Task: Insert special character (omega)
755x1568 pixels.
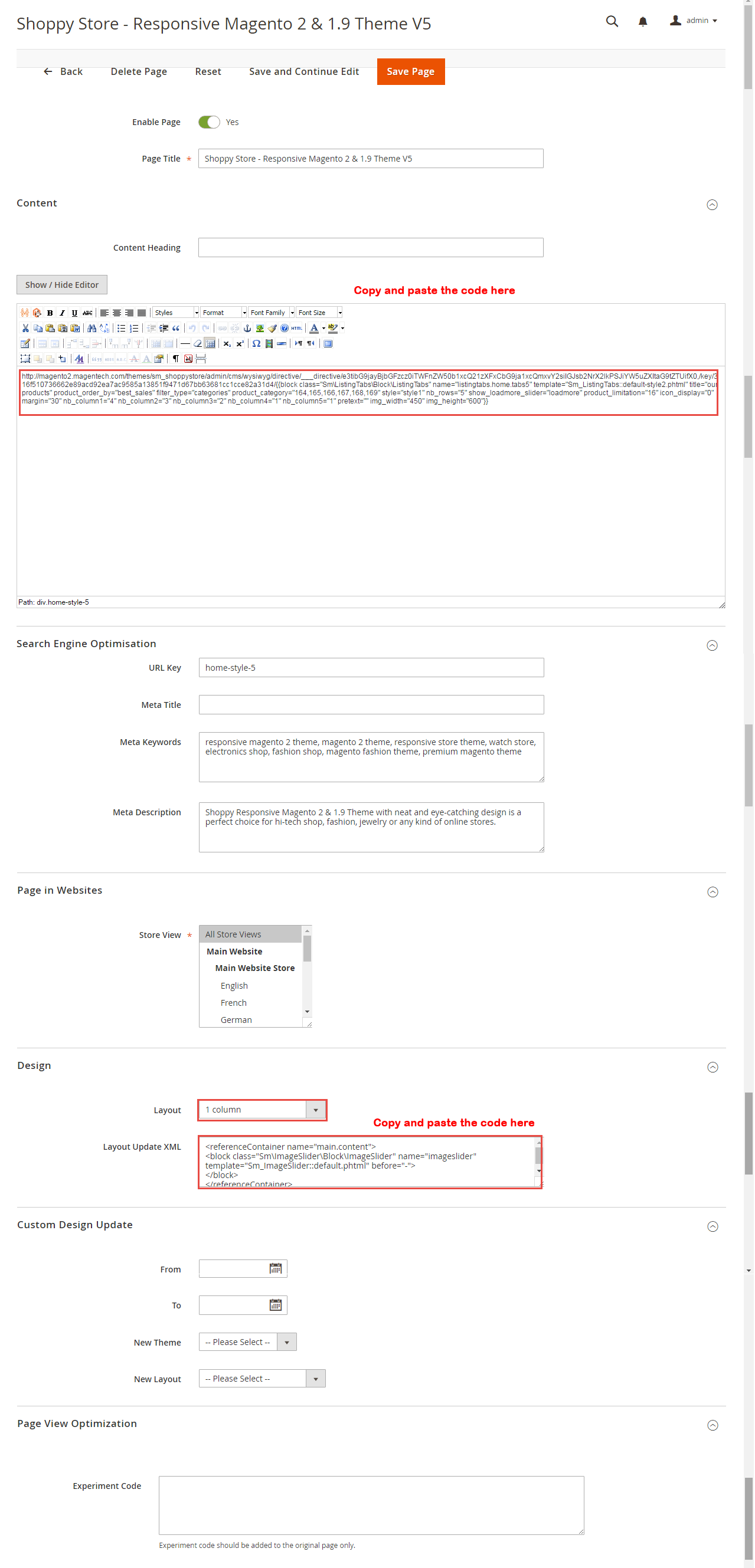Action: tap(257, 344)
